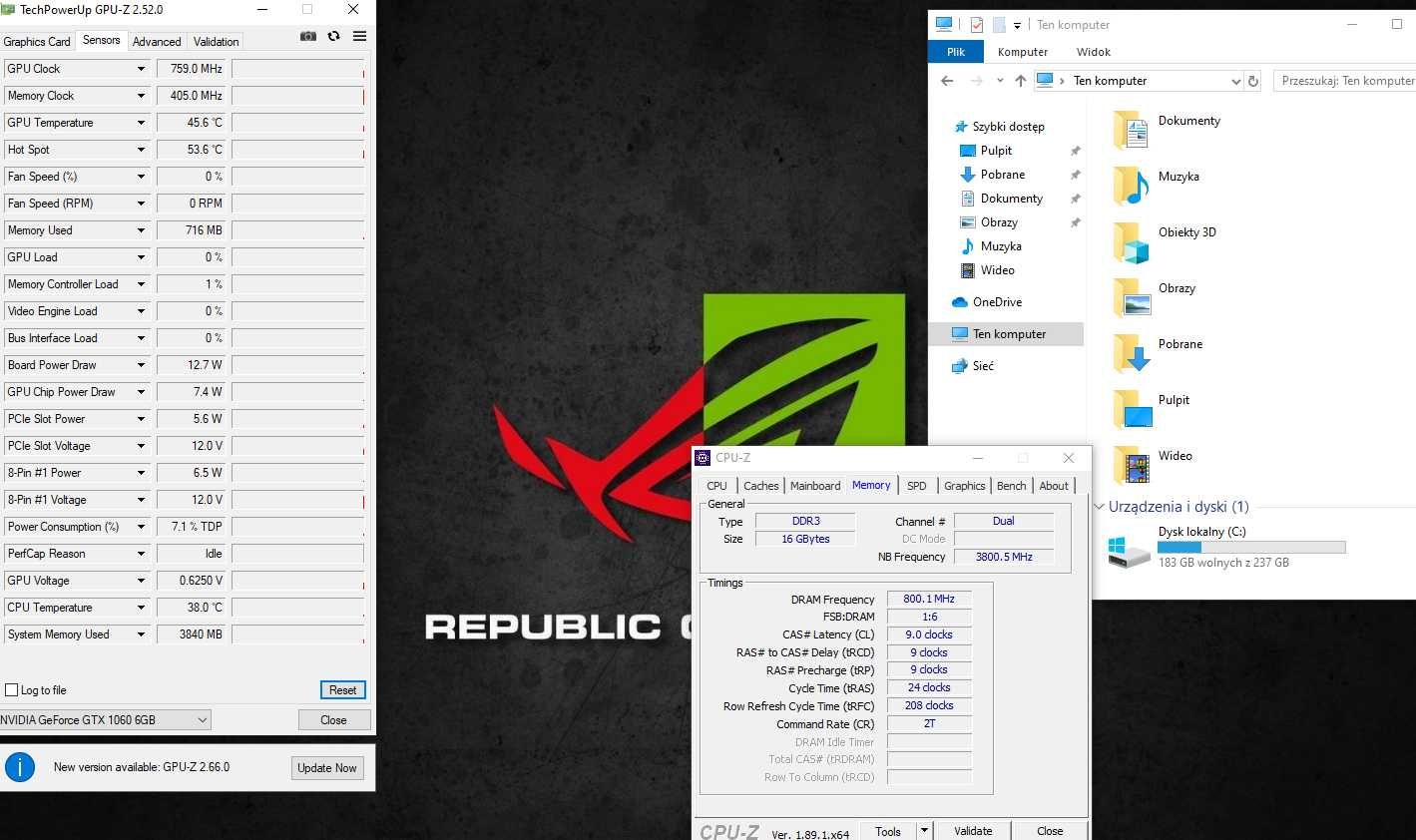Screen dimensions: 1416x840
Task: Open Memory Clock sensor dropdown
Action: click(141, 96)
